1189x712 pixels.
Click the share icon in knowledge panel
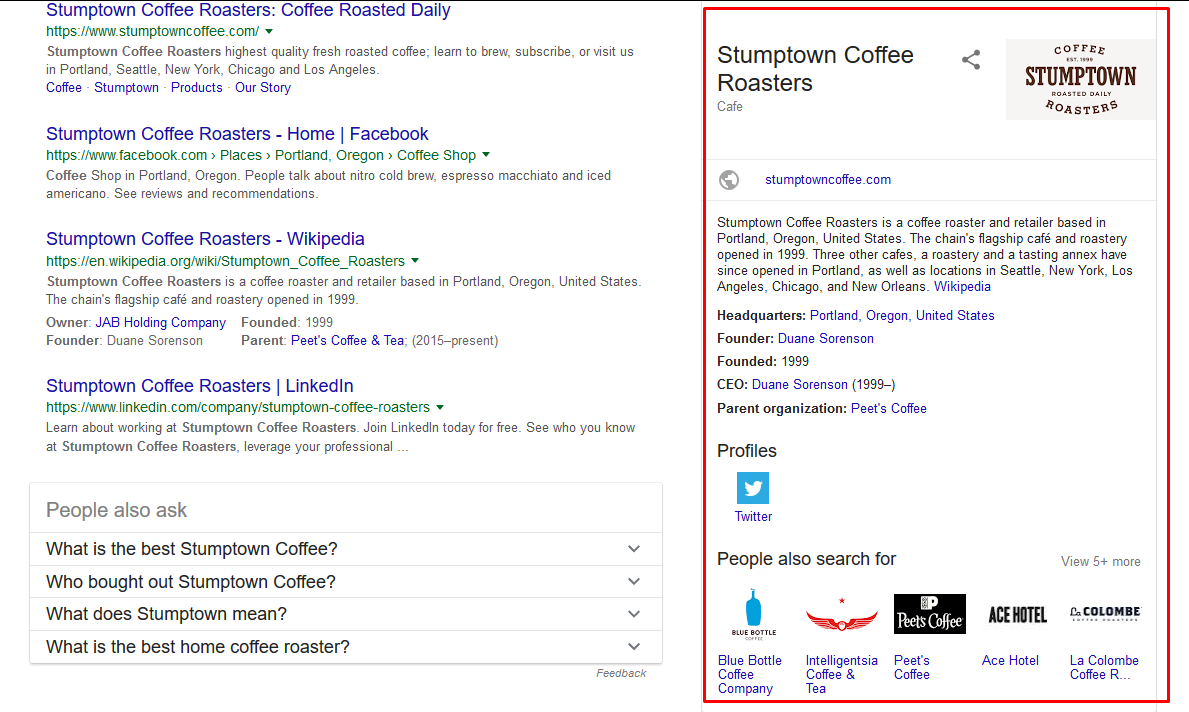(x=971, y=60)
